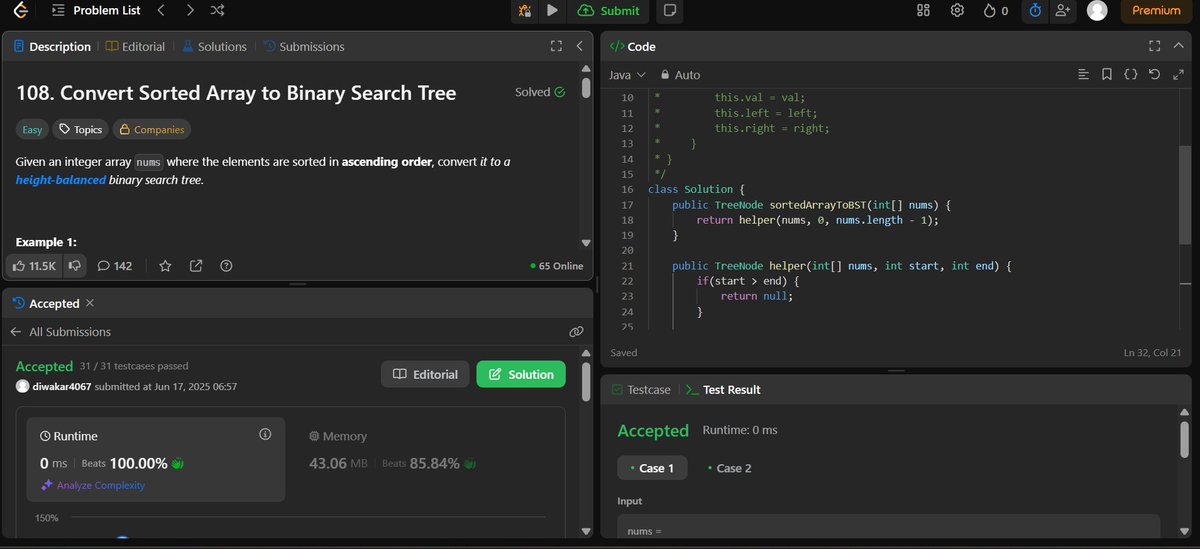This screenshot has height=549, width=1200.
Task: Show the Topics tag
Action: point(80,129)
